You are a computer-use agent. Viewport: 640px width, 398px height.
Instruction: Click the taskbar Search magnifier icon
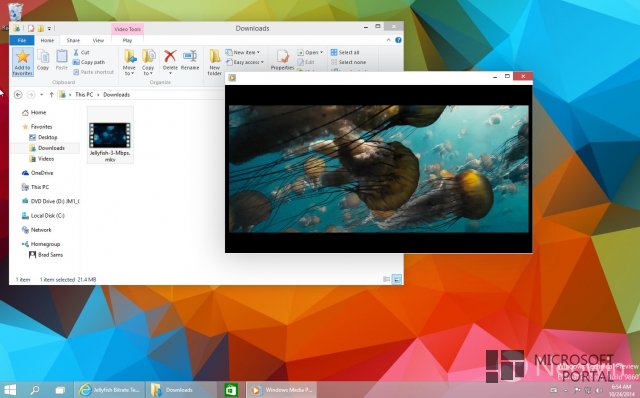[x=35, y=390]
